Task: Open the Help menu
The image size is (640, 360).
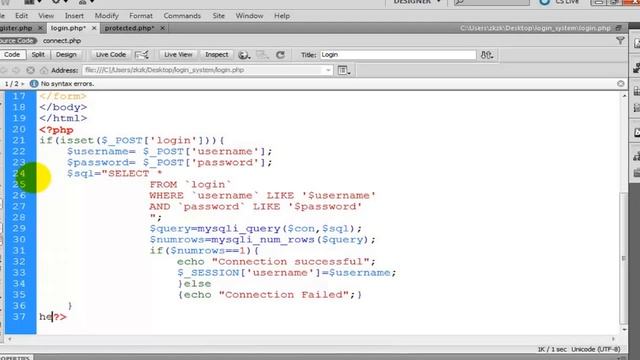Action: click(282, 16)
